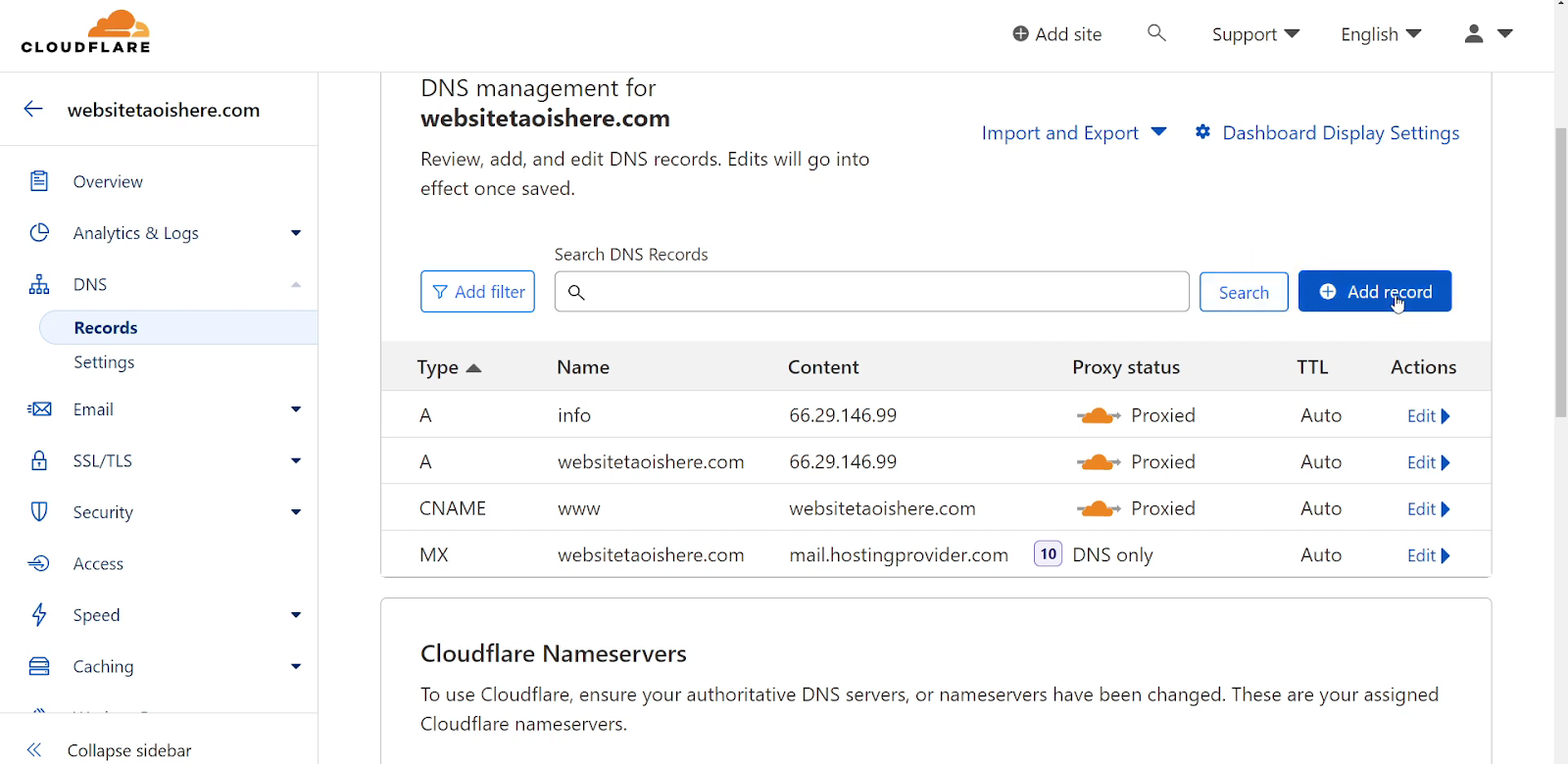
Task: Open Overview in the sidebar
Action: 108,181
